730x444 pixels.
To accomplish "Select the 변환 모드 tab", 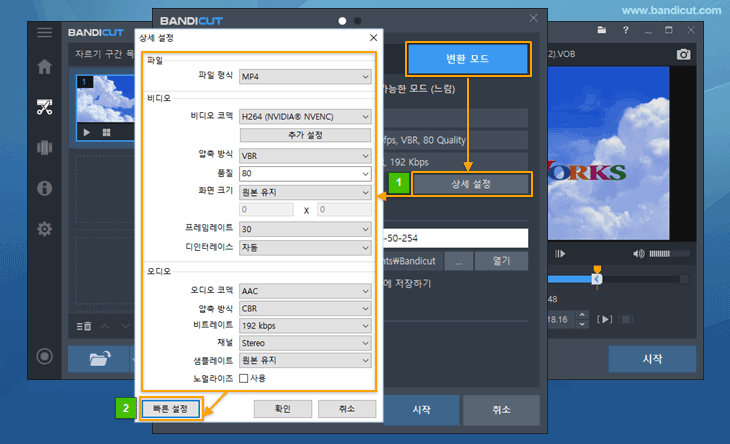I will coord(468,59).
